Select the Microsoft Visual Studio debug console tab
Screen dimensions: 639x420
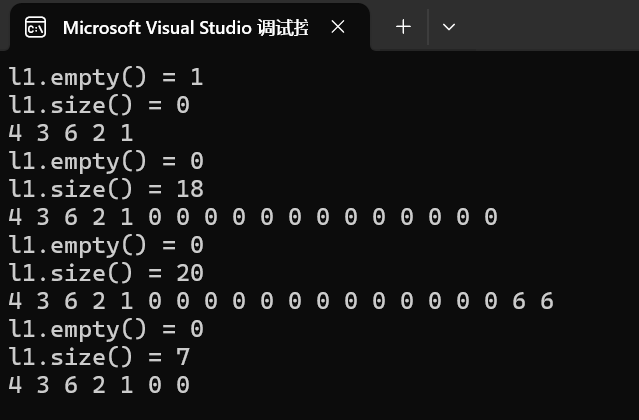[x=185, y=27]
